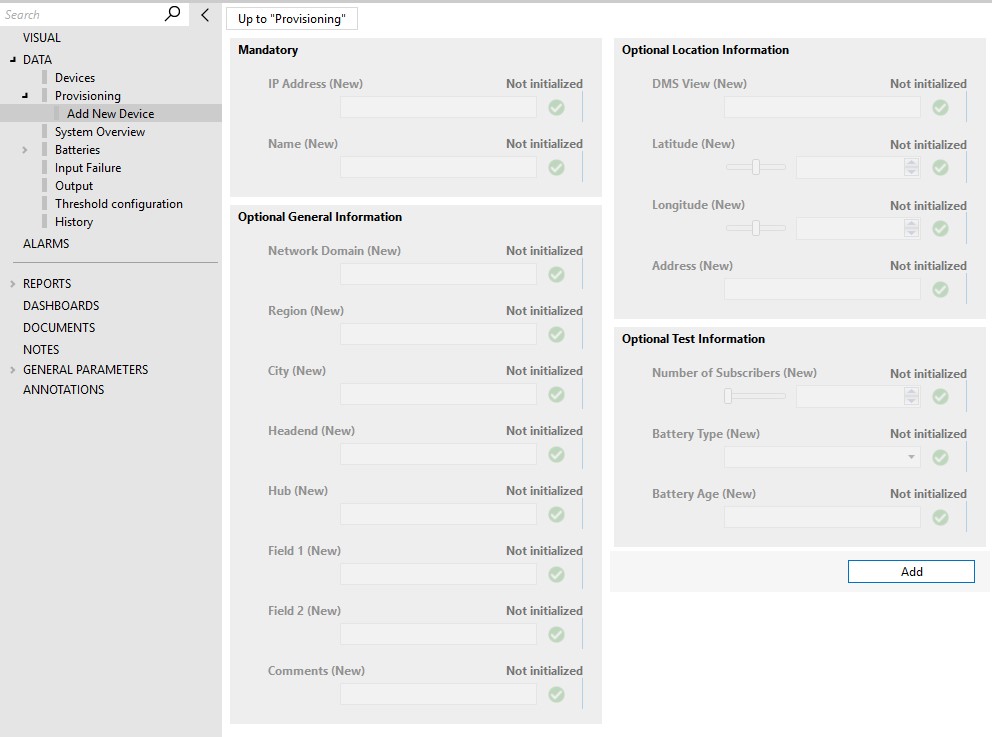Click the Headend input field
Viewport: 992px width, 737px height.
(x=438, y=454)
